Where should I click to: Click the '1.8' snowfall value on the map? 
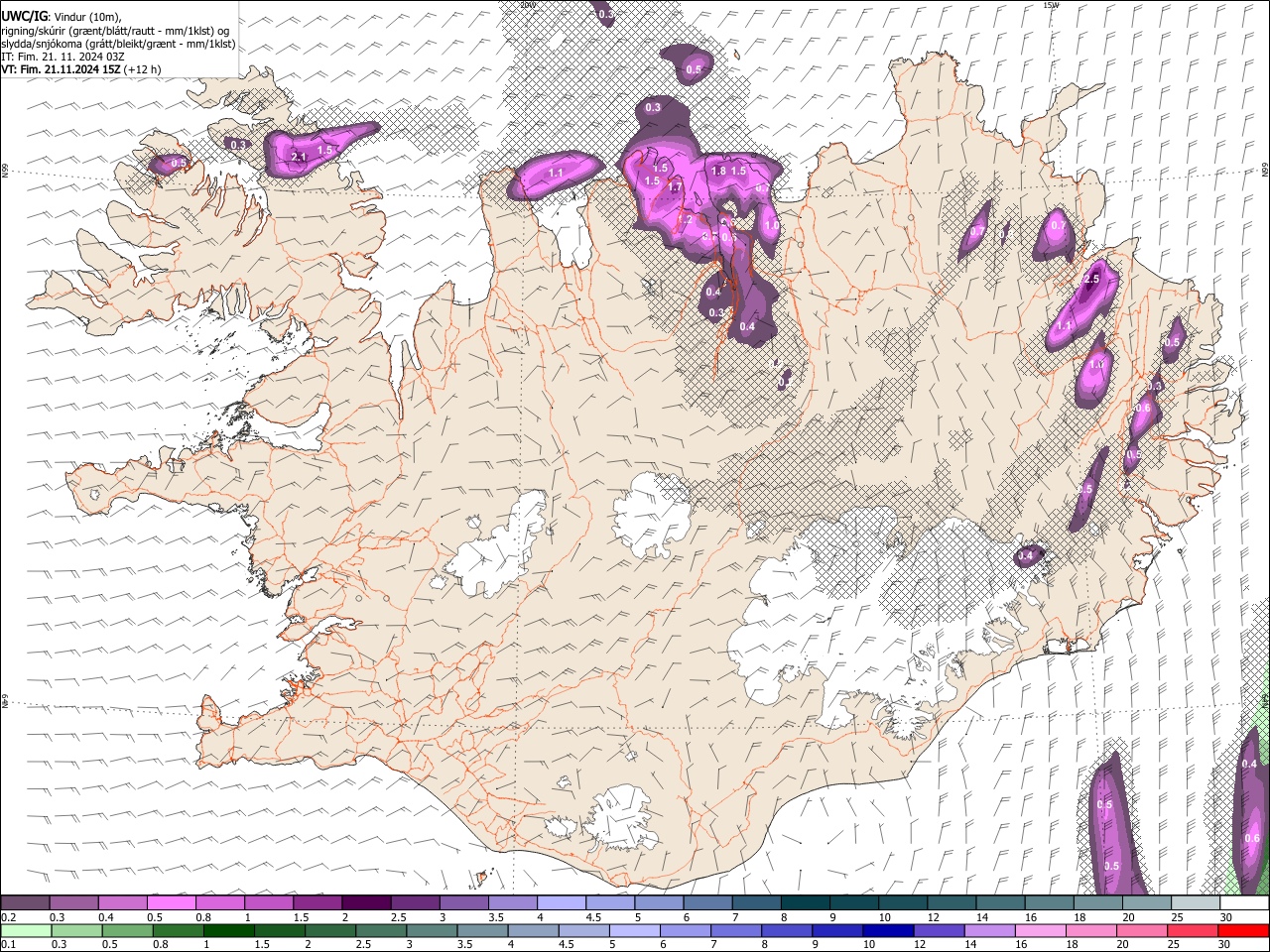click(x=719, y=171)
